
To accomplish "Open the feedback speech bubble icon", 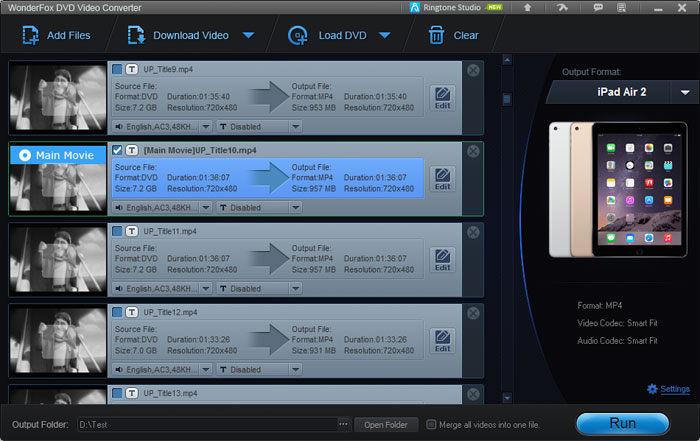I will click(598, 7).
